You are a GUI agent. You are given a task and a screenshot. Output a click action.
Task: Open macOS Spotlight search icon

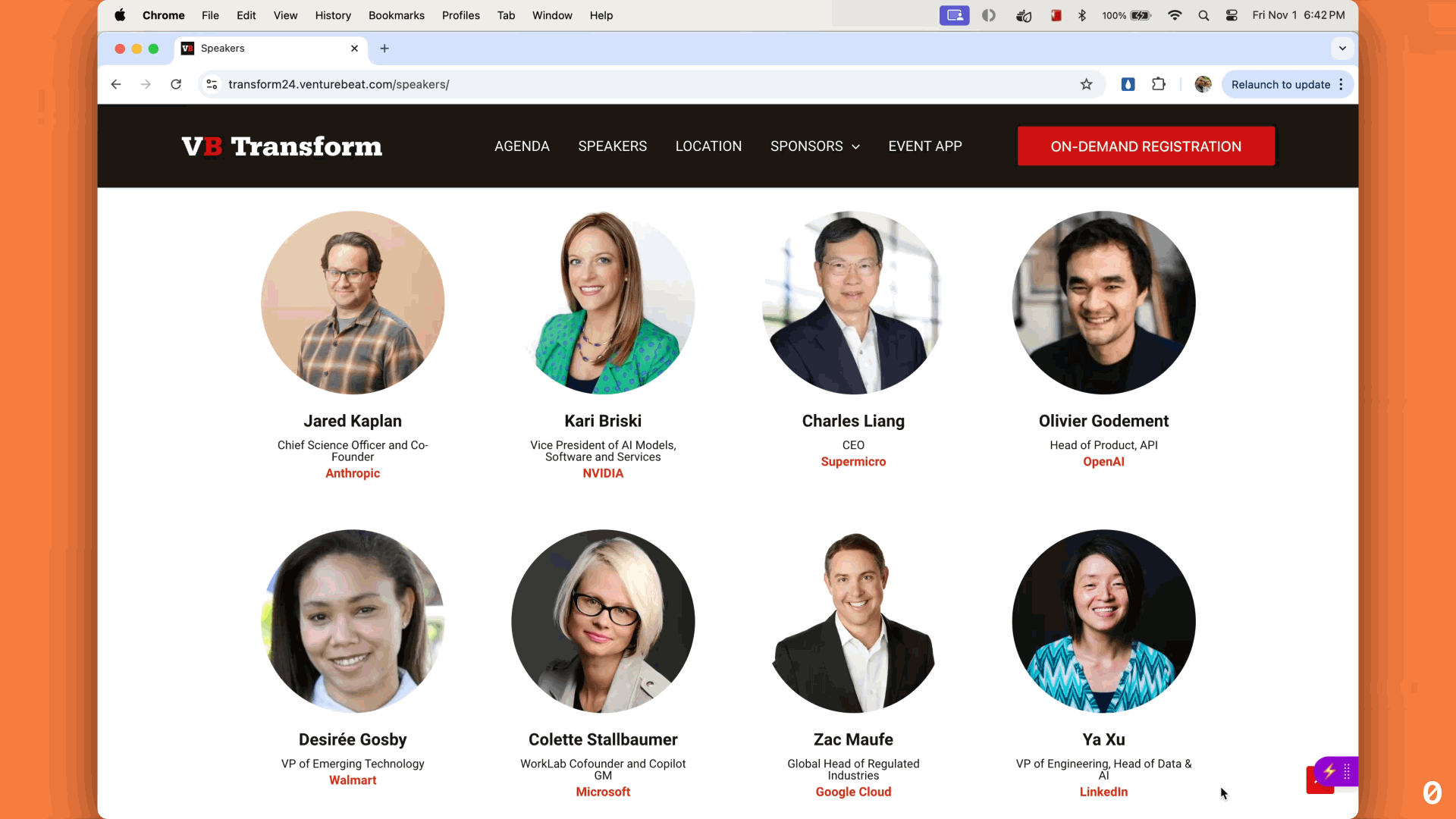[1203, 15]
